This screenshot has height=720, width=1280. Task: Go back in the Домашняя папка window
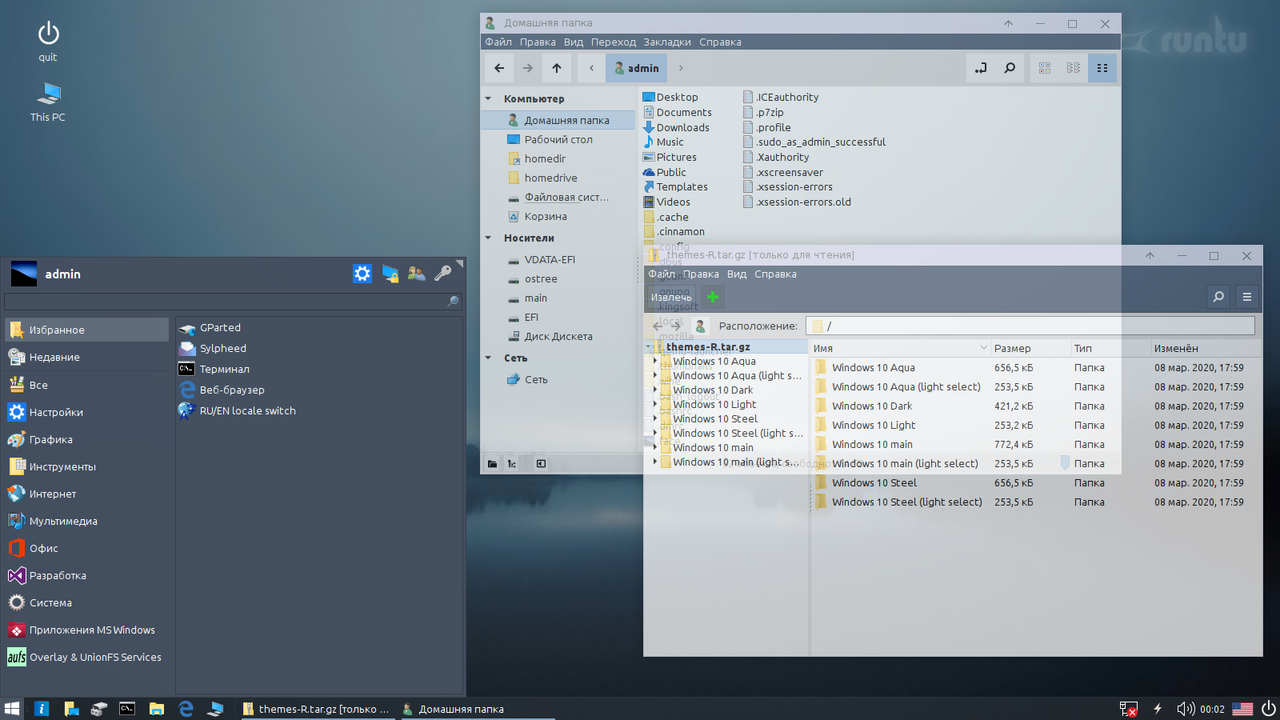click(499, 68)
